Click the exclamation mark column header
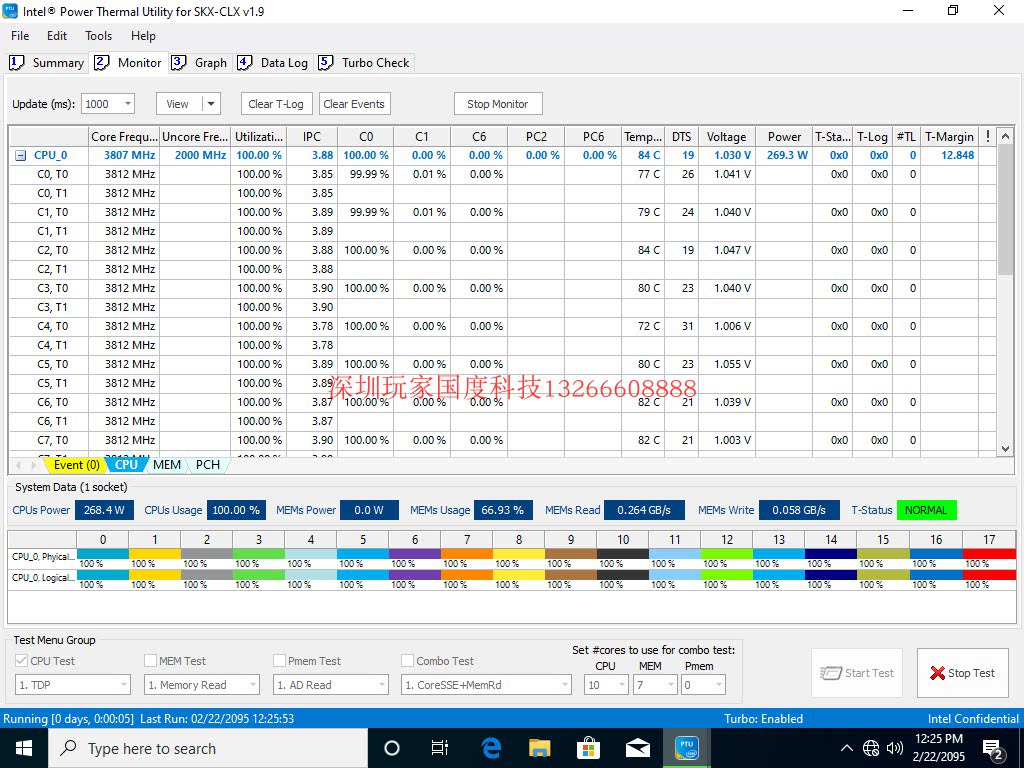This screenshot has width=1024, height=768. coord(987,136)
